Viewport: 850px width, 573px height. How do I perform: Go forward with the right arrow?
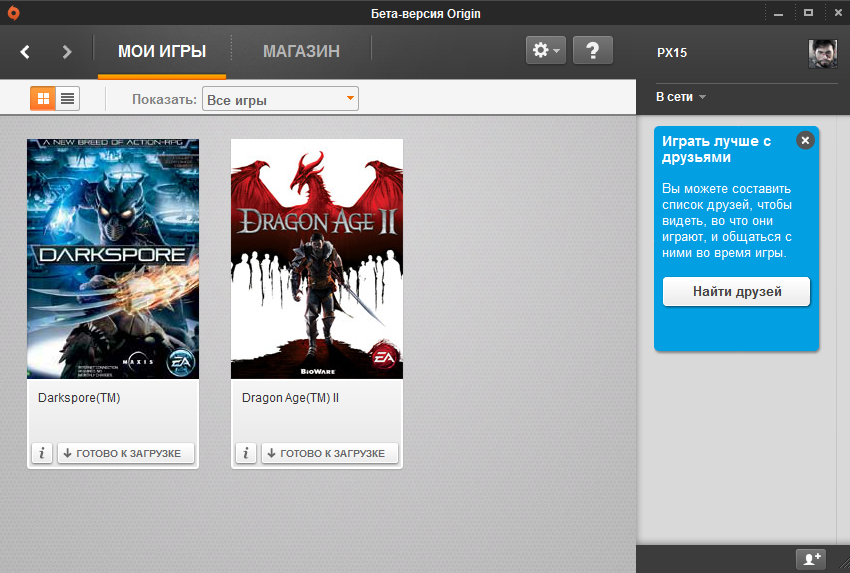(67, 52)
